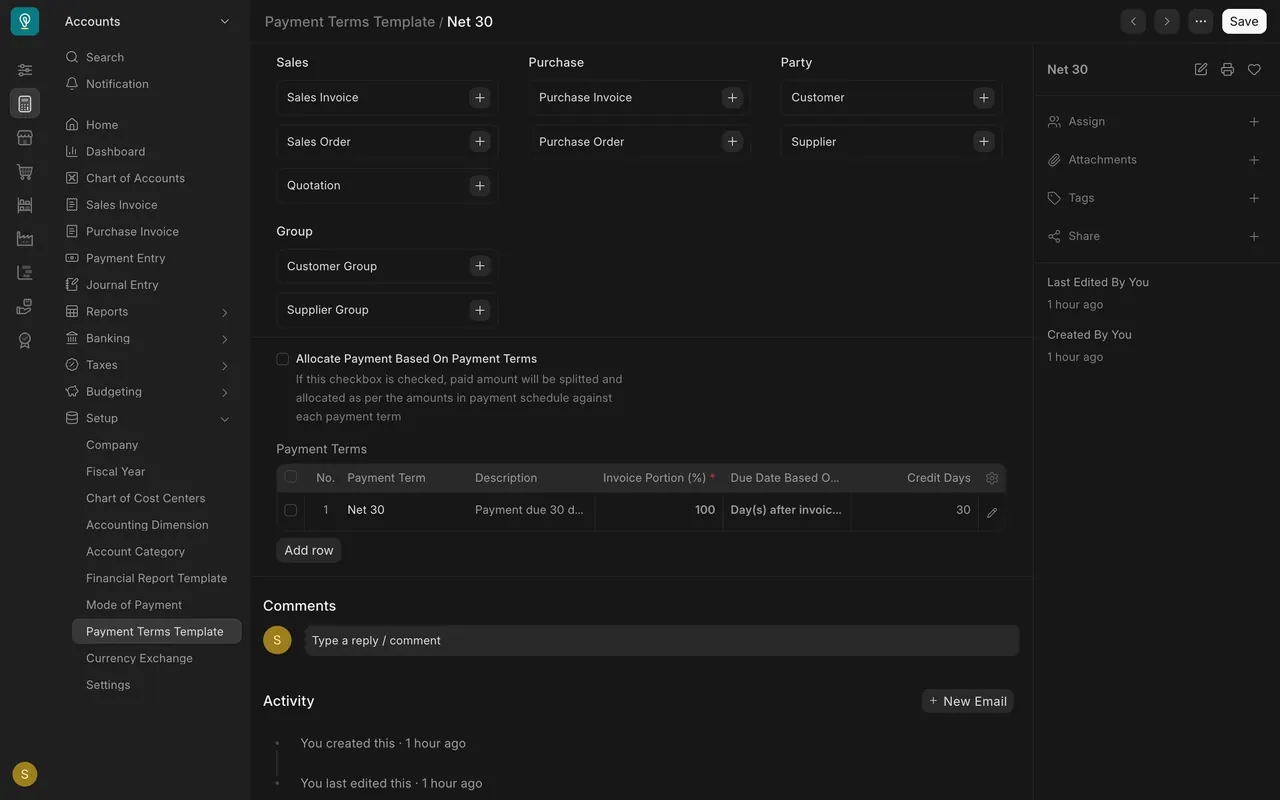This screenshot has width=1280, height=800.
Task: Select the Net 30 row checkbox
Action: (x=291, y=510)
